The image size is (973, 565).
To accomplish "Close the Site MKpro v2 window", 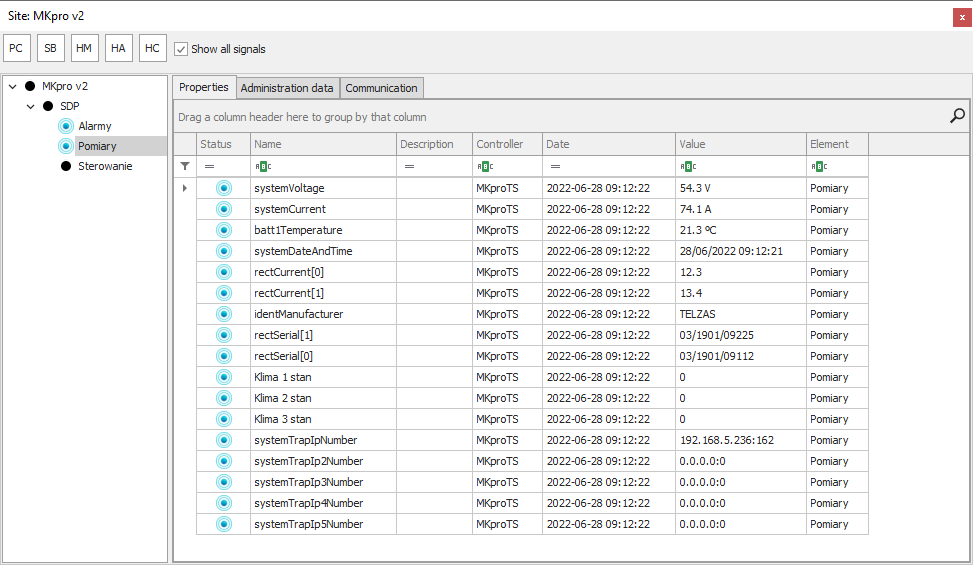I will (x=962, y=17).
